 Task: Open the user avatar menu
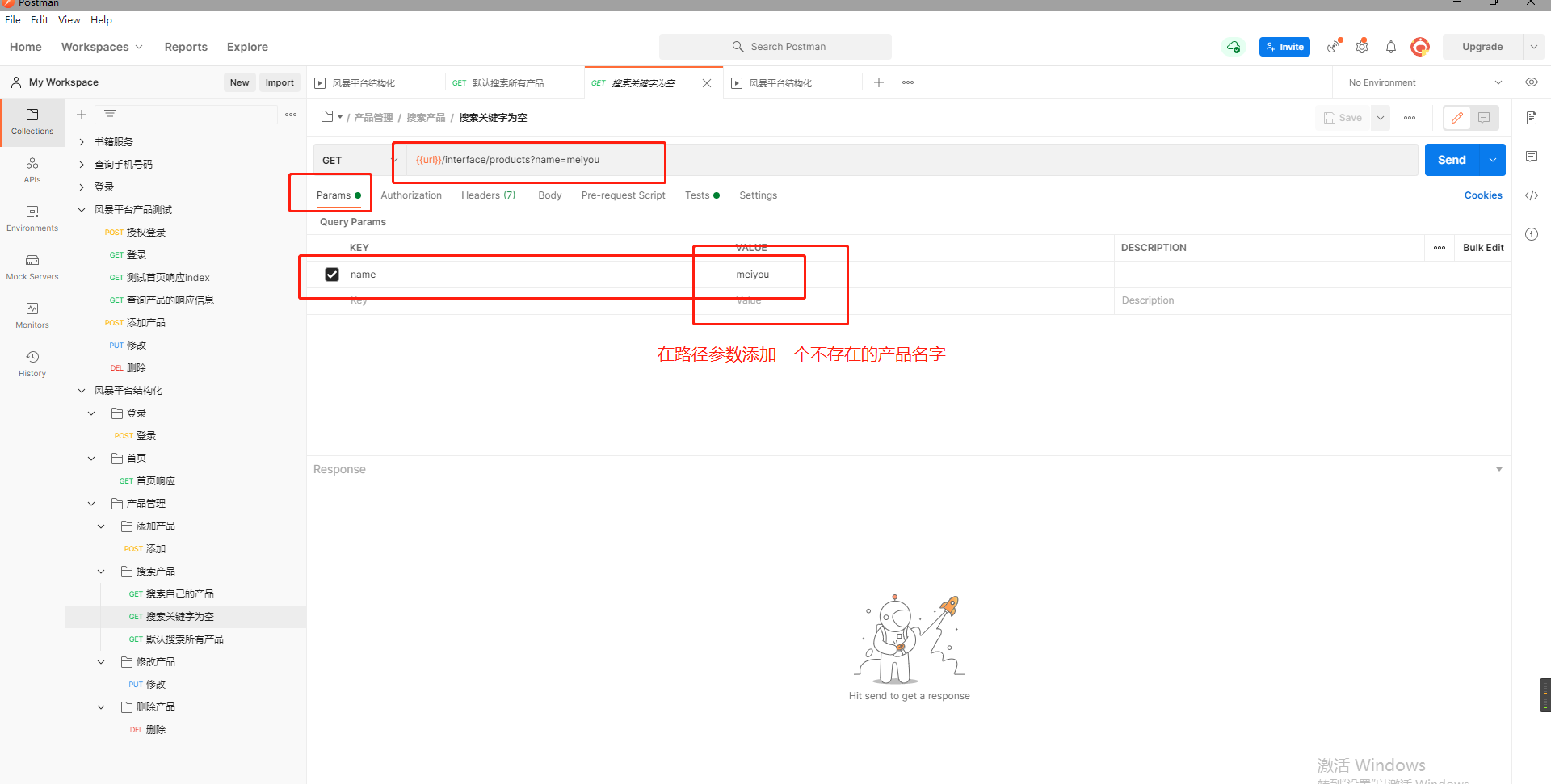pos(1420,47)
